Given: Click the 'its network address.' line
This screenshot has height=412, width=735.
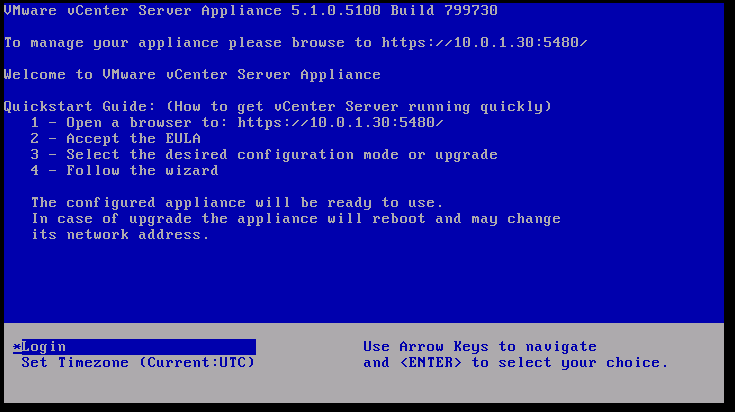Looking at the screenshot, I should point(120,234).
